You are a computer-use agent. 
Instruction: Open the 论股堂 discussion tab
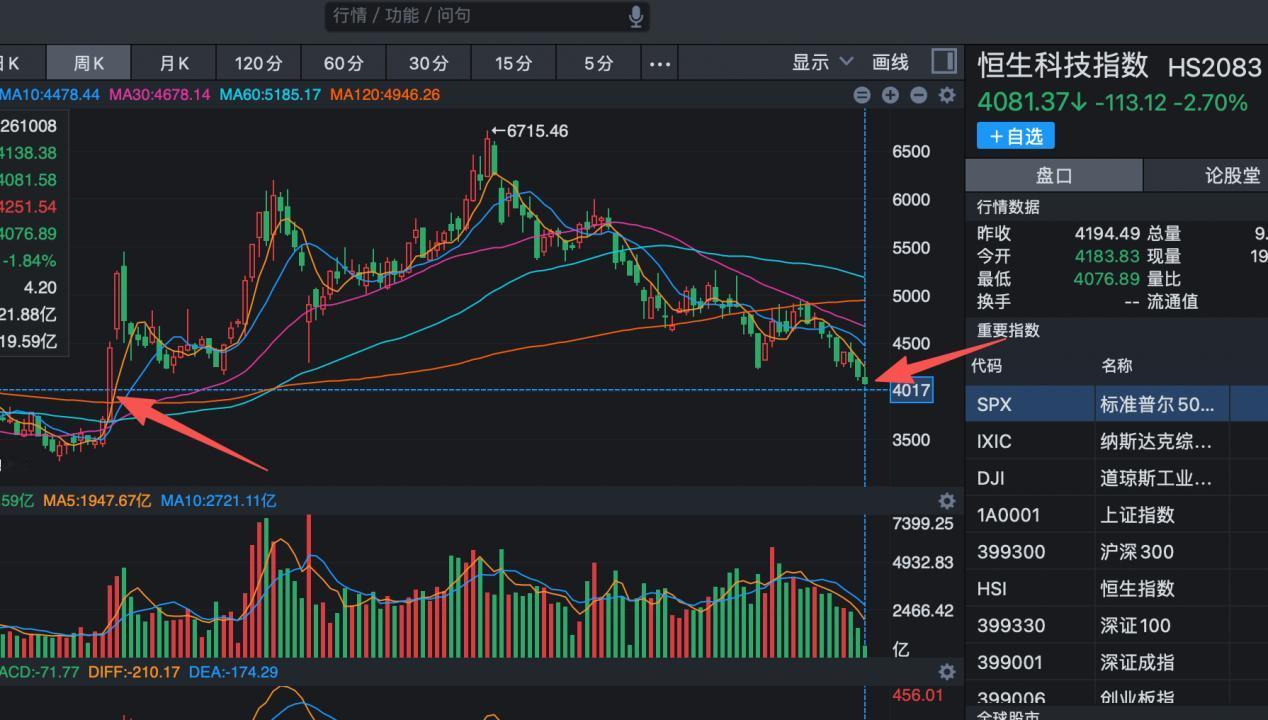tap(1206, 176)
